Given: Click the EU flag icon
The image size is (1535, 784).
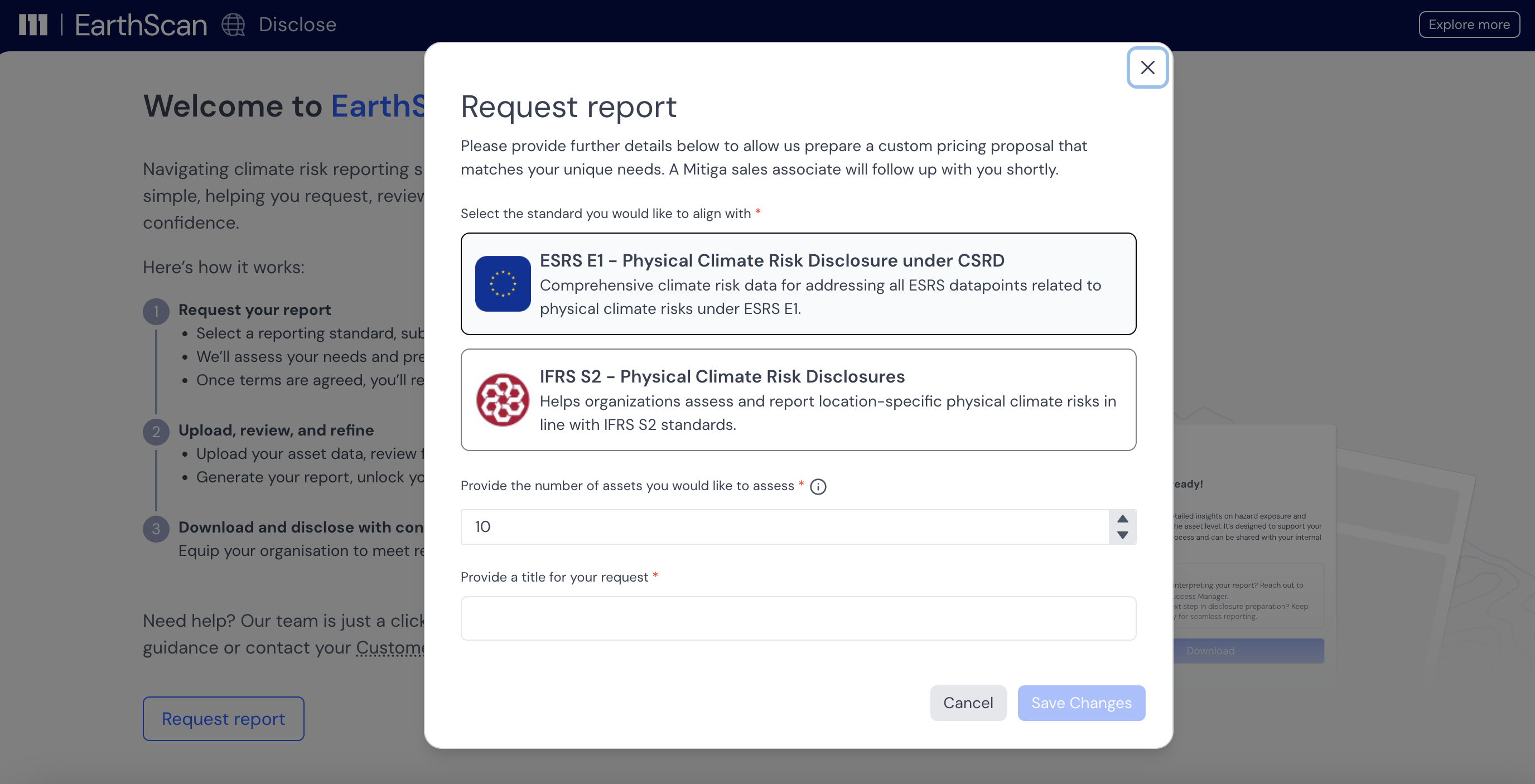Looking at the screenshot, I should coord(503,284).
